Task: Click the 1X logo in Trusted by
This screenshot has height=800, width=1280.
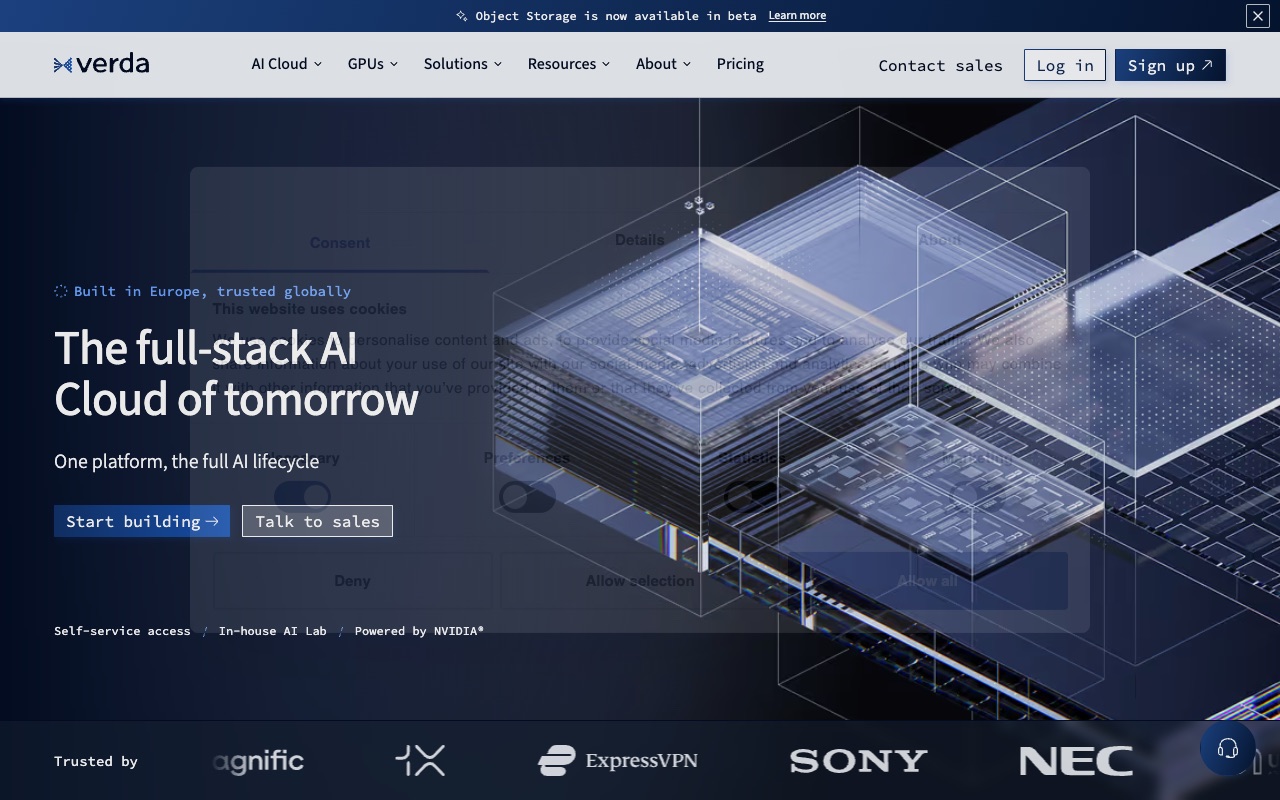Action: pyautogui.click(x=420, y=761)
